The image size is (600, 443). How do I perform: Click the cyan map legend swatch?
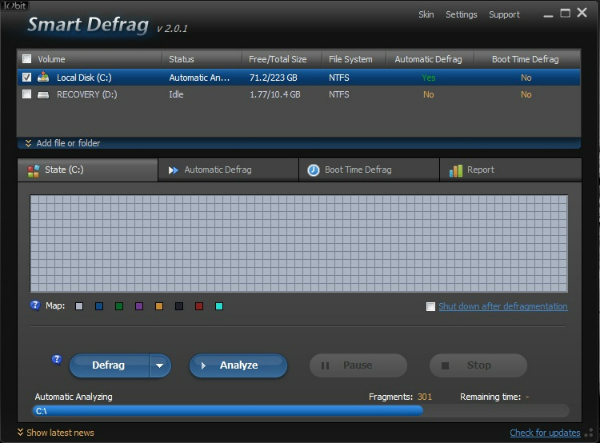[219, 306]
